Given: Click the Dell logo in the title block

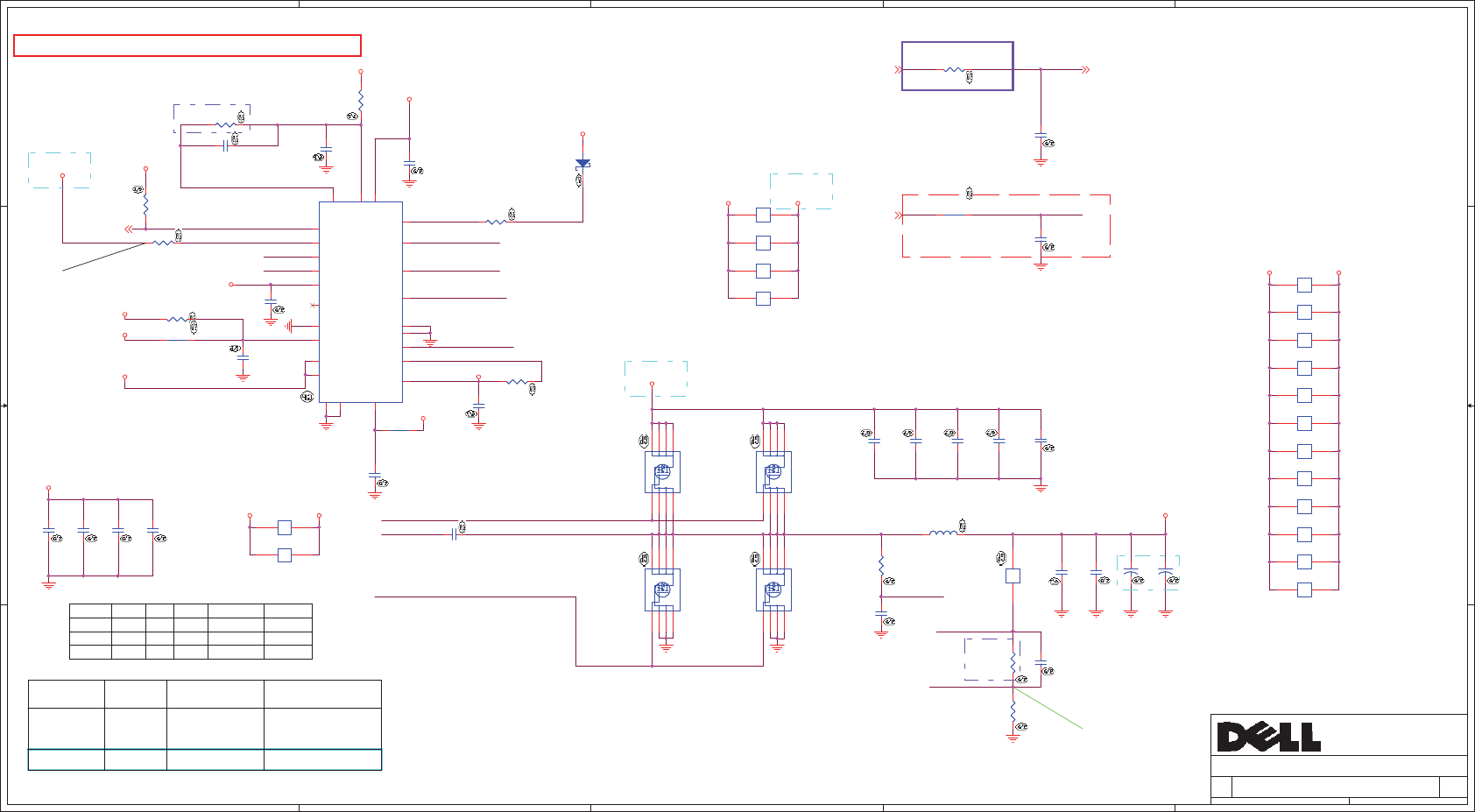Looking at the screenshot, I should 1268,737.
